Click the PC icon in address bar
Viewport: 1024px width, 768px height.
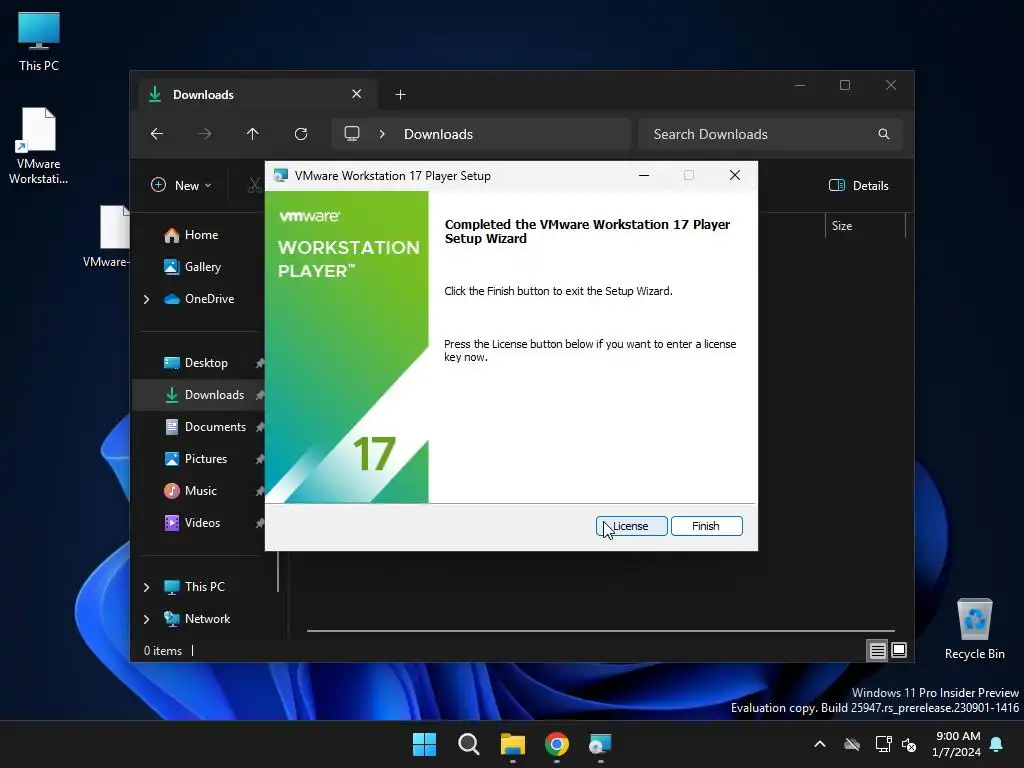tap(352, 134)
